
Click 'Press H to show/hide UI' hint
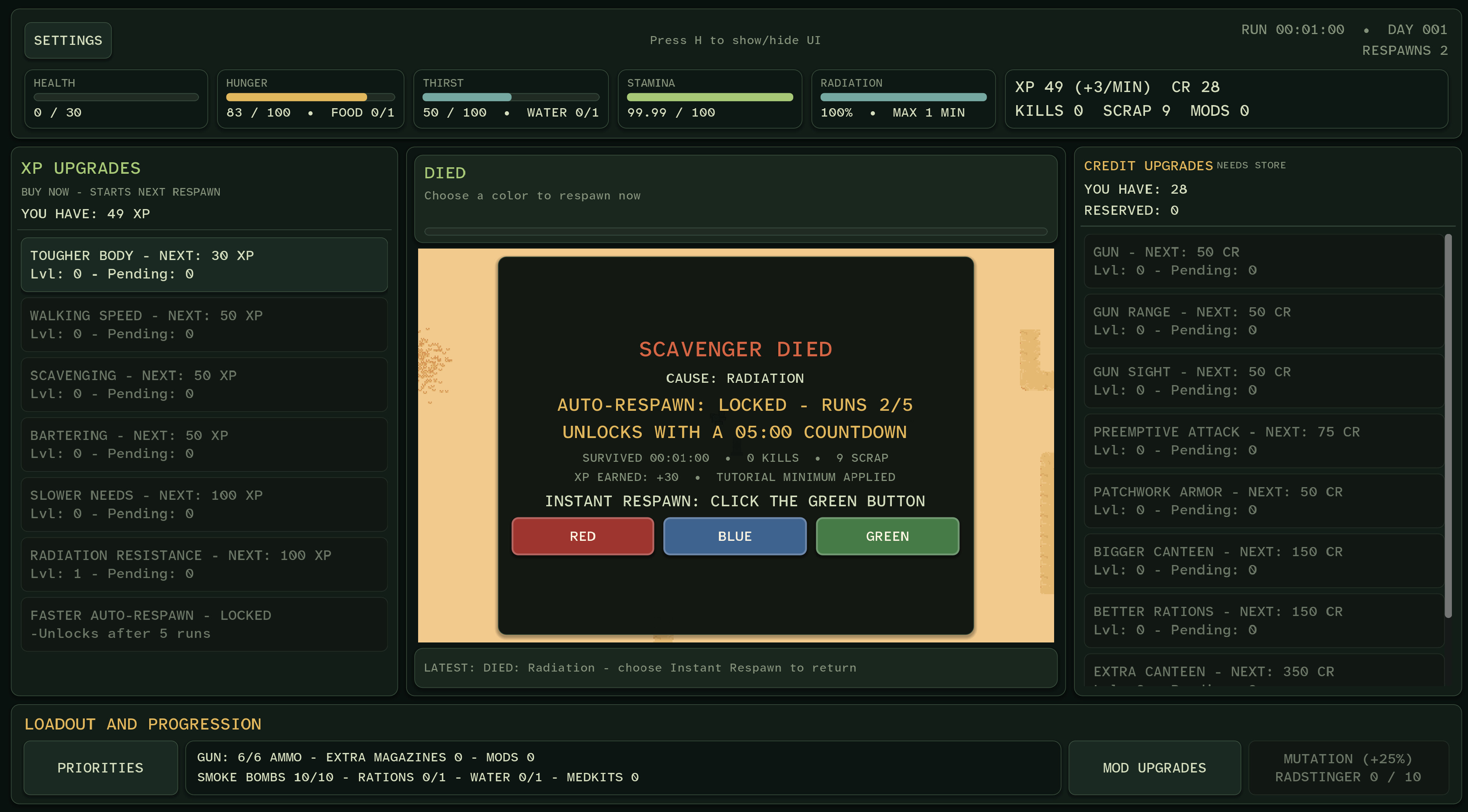tap(735, 40)
